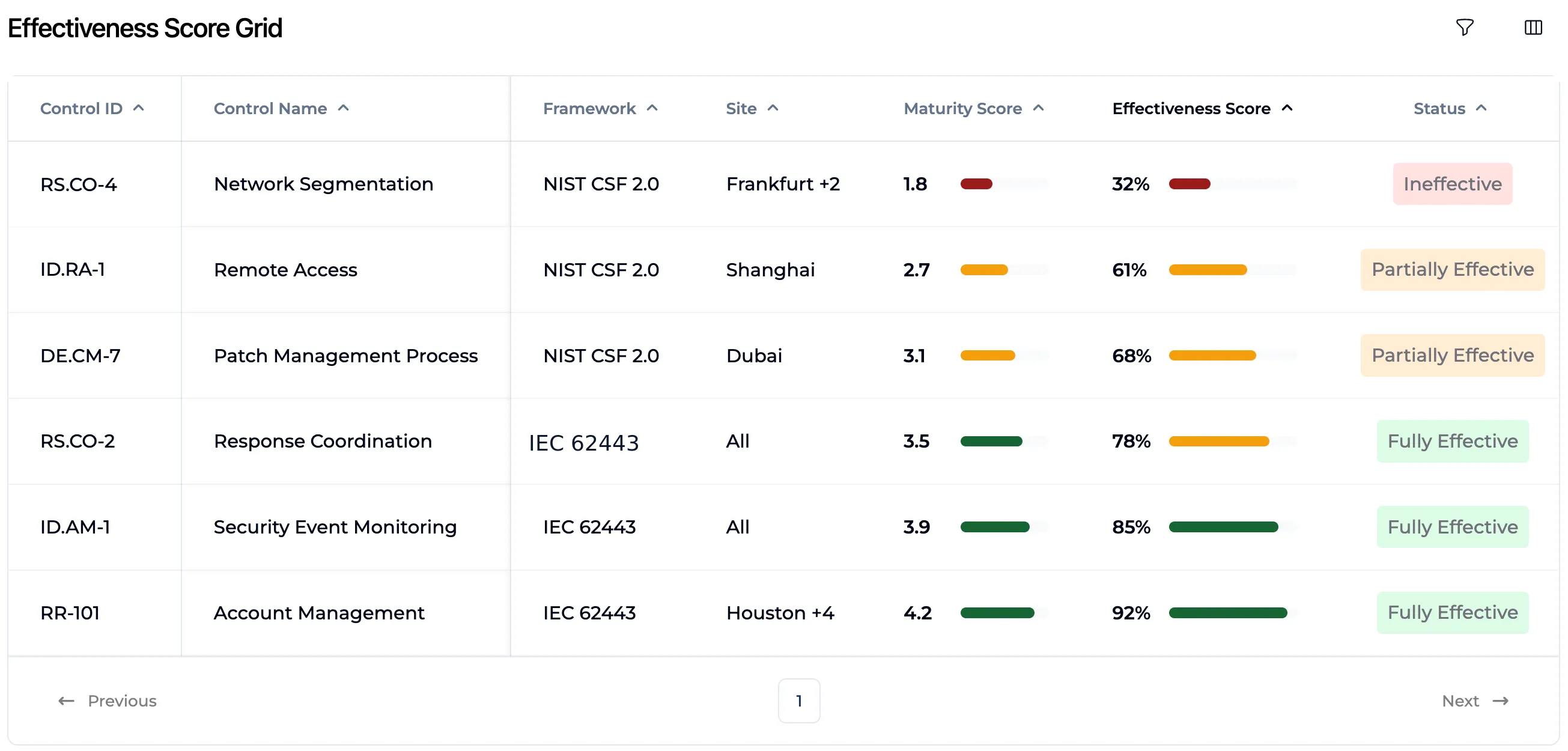Click the Patch Management Process control name
The width and height of the screenshot is (1568, 751).
345,355
